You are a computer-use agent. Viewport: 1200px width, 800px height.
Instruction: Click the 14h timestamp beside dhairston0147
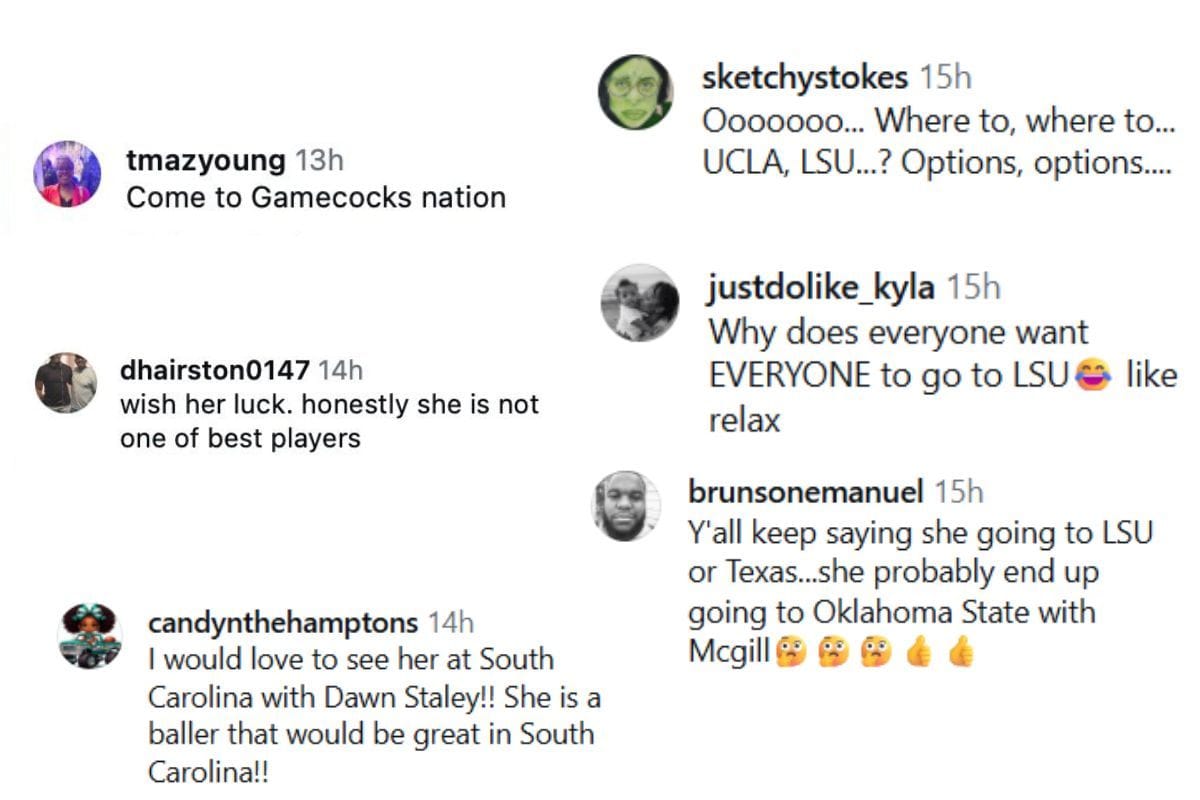(340, 371)
